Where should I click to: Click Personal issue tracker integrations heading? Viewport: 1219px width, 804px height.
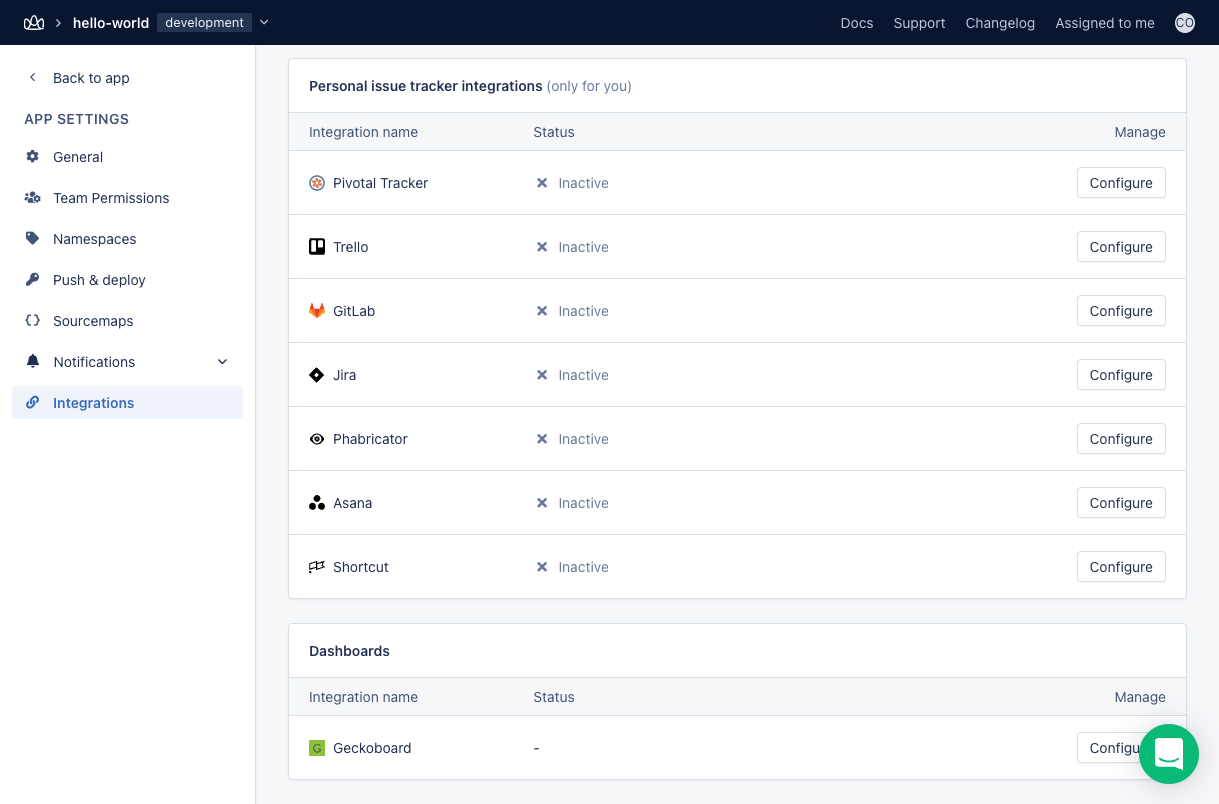(426, 86)
